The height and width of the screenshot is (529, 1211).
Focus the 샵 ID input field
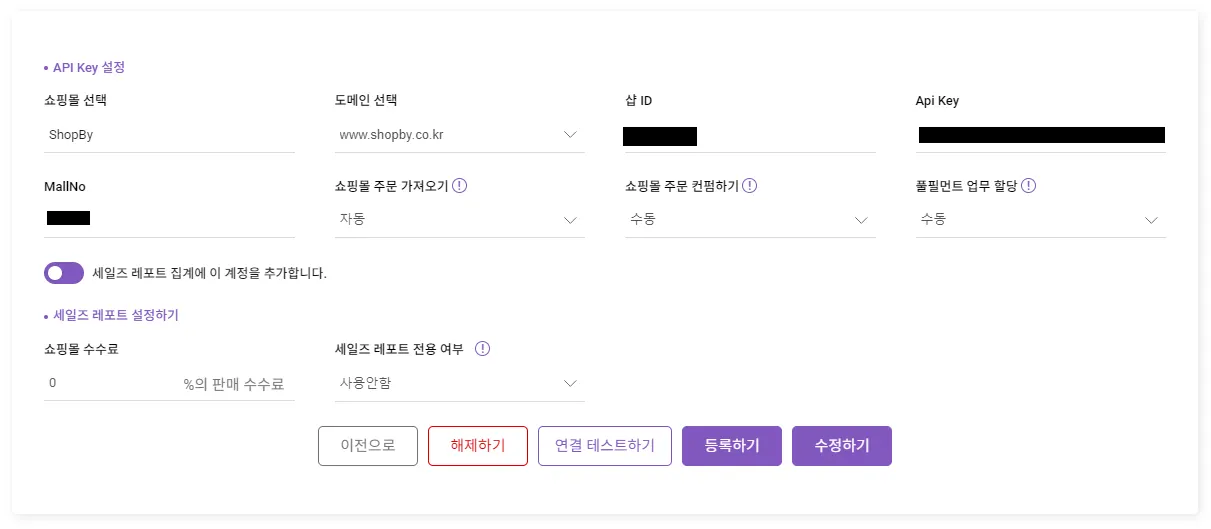tap(750, 136)
